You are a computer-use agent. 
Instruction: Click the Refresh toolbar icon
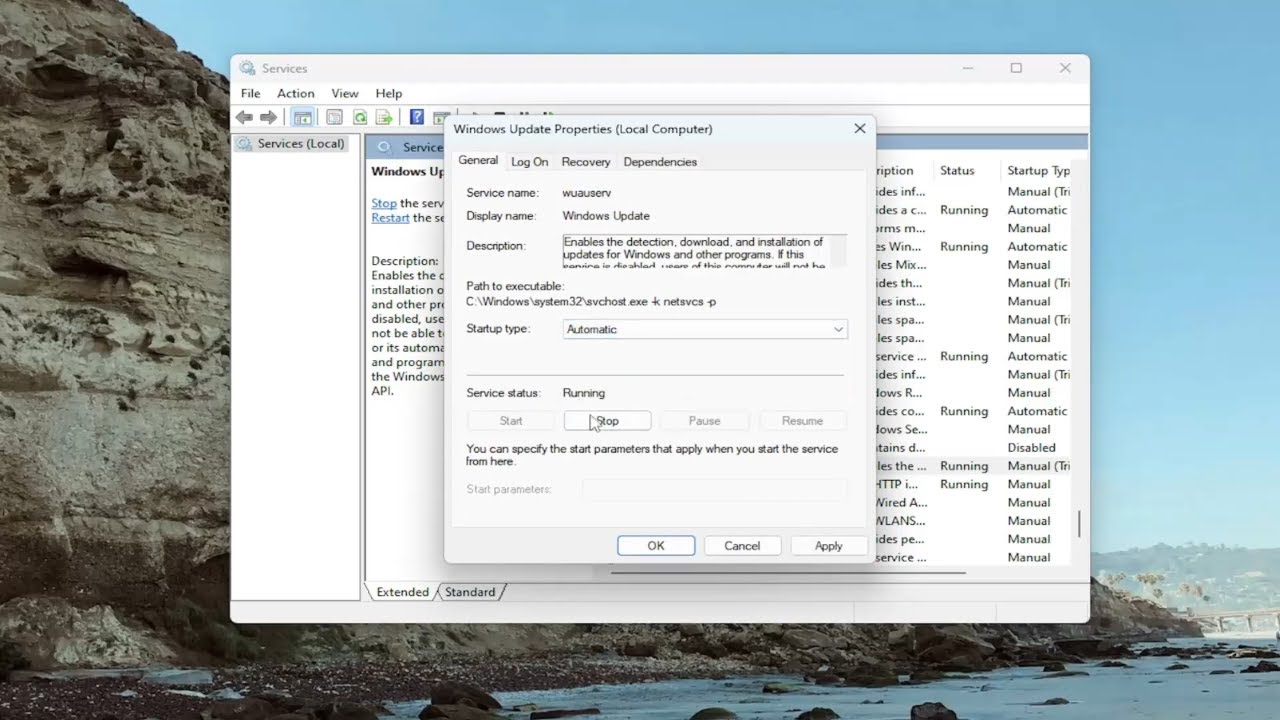point(360,118)
